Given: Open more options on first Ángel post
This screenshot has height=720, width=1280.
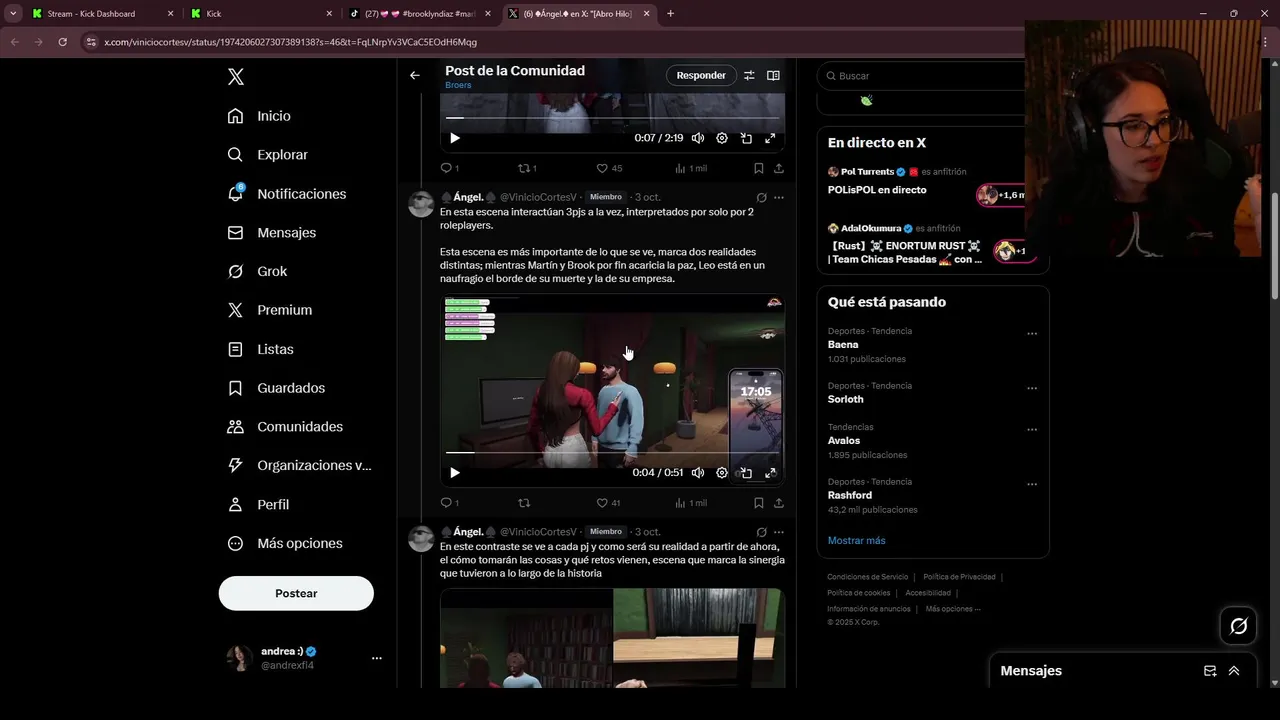Looking at the screenshot, I should 779,197.
